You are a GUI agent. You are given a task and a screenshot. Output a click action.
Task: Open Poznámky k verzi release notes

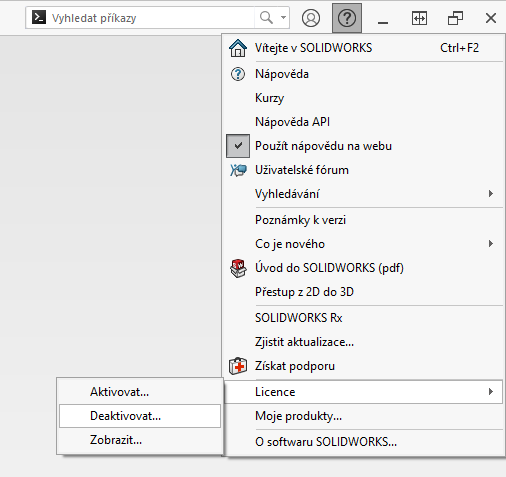[364, 220]
